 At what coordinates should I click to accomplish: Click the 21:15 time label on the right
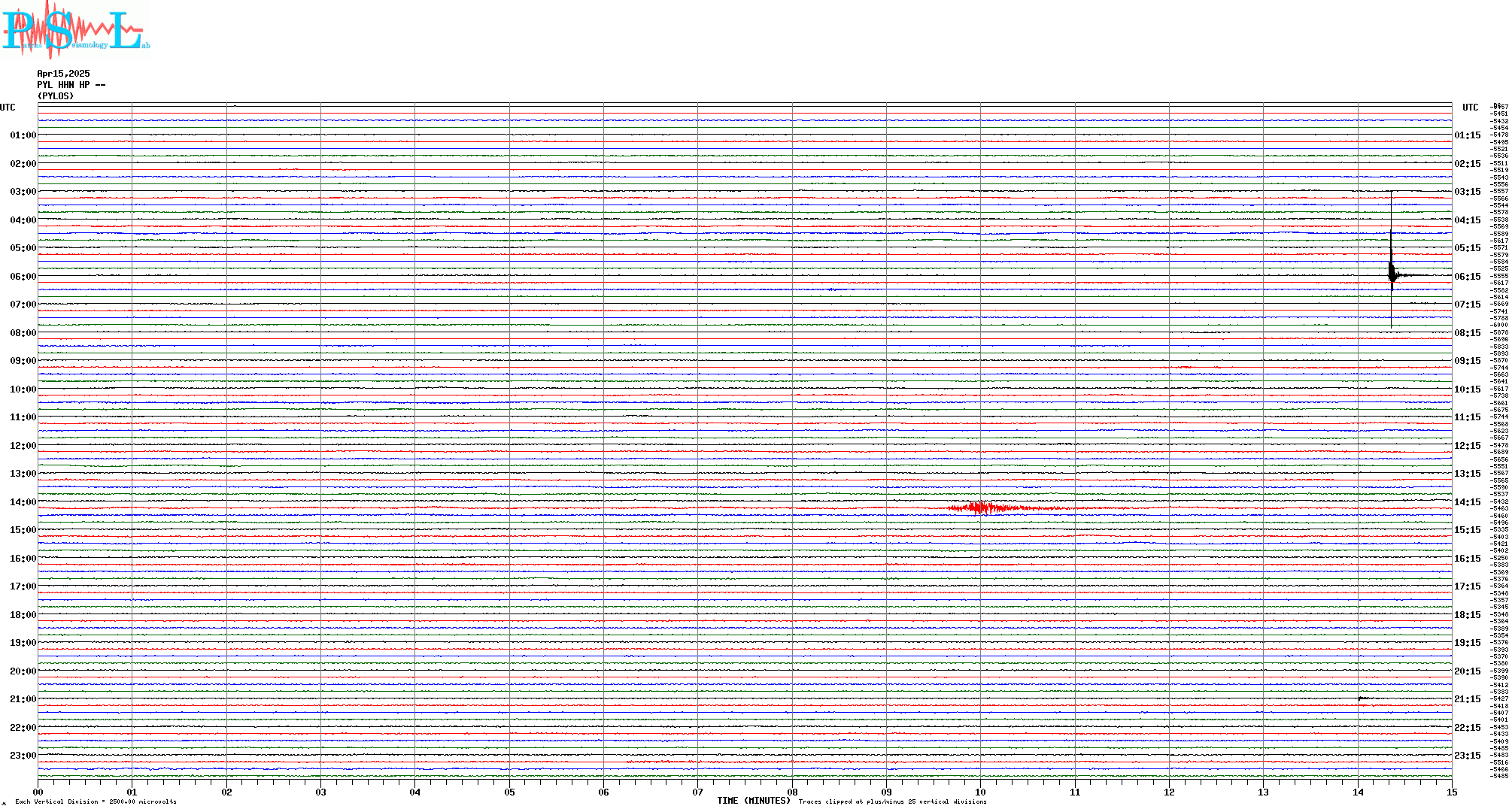pyautogui.click(x=1467, y=699)
